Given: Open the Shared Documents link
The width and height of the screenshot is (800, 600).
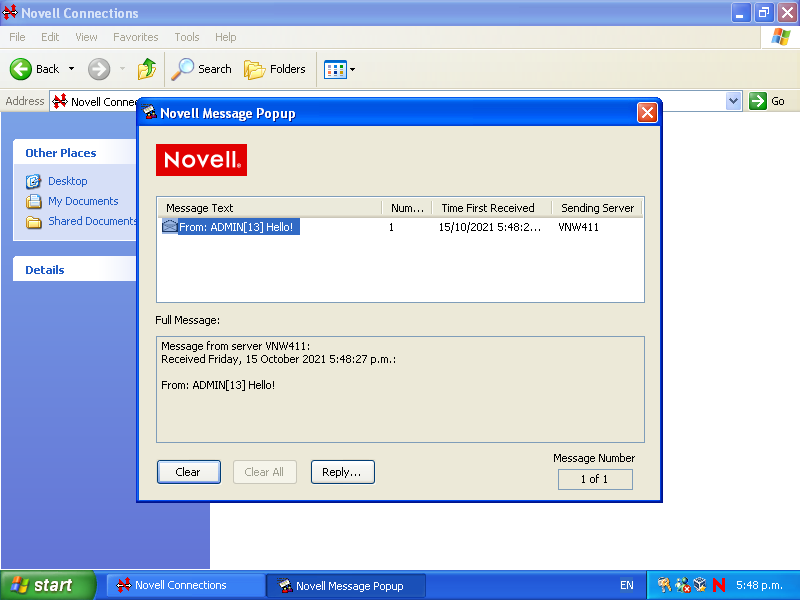Looking at the screenshot, I should tap(92, 221).
